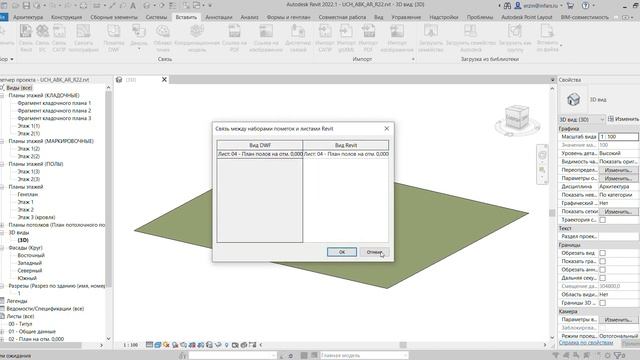Toggle the Дальняя секущая checkbox

click(602, 278)
